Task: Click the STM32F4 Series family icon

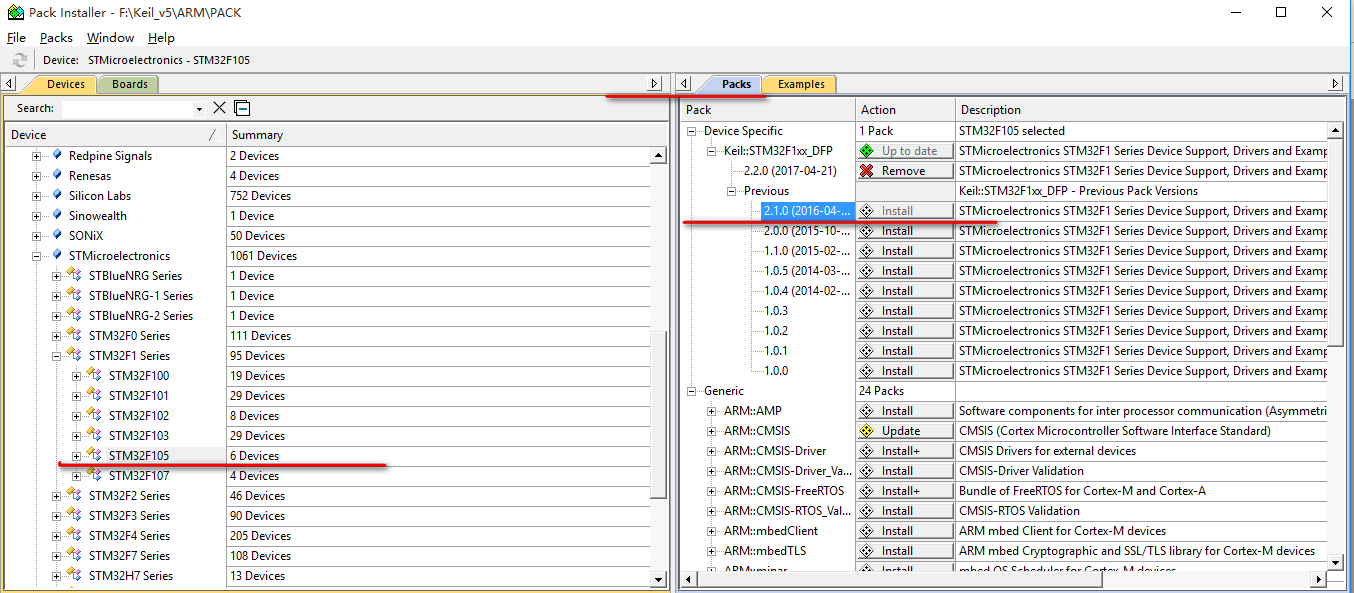Action: pyautogui.click(x=75, y=535)
